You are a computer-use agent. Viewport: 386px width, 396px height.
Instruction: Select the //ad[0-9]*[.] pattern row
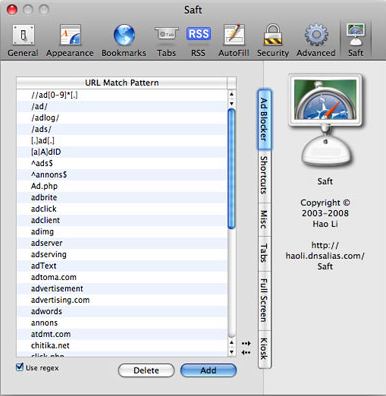point(122,95)
